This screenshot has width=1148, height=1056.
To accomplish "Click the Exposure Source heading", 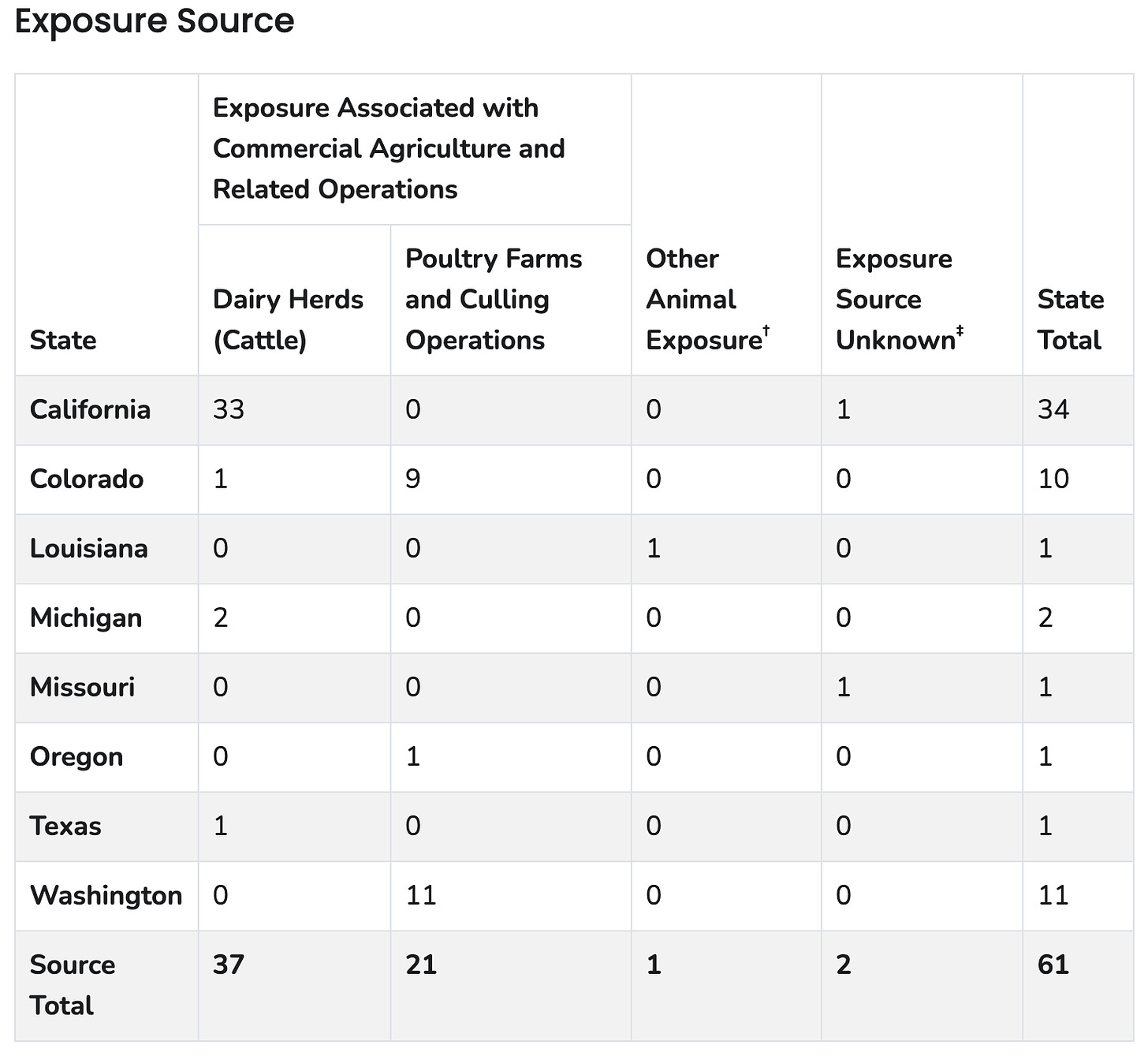I will tap(155, 21).
